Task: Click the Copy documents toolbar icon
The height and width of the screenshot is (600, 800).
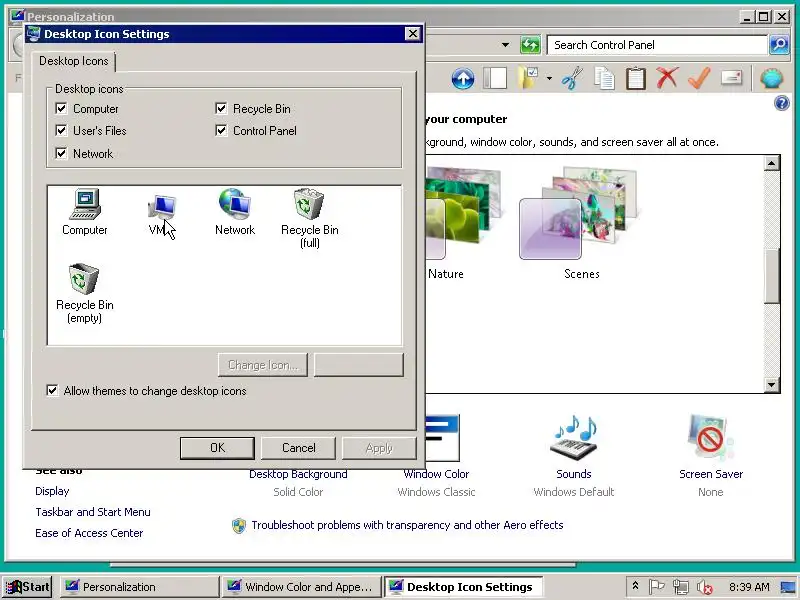Action: coord(604,79)
